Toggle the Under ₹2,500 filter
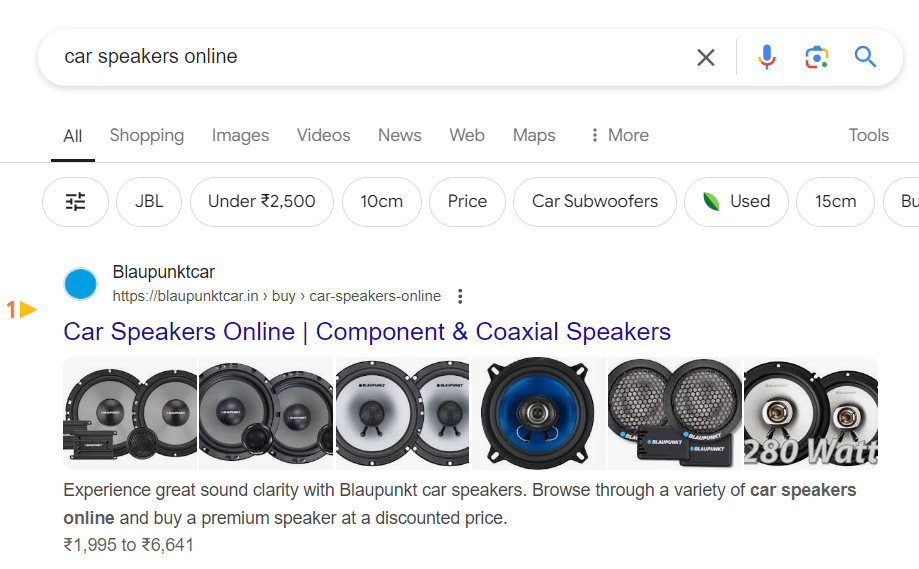Screen dimensions: 919x569 pos(261,202)
